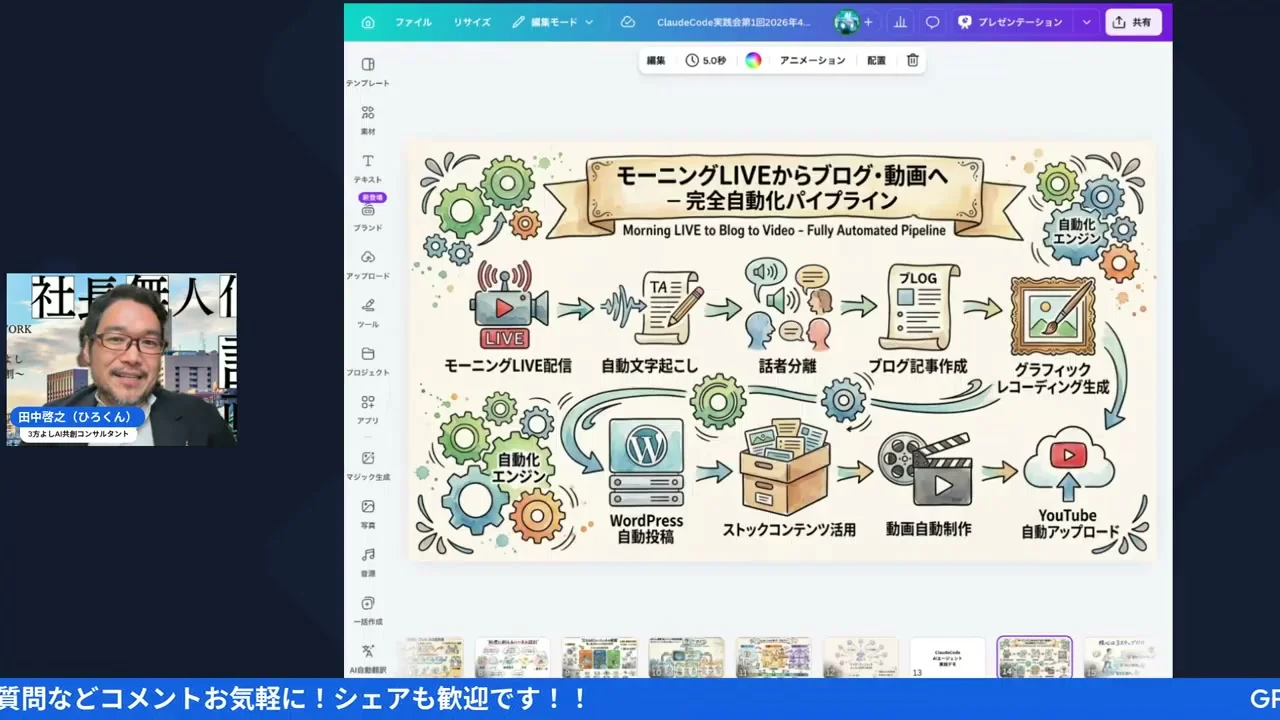The image size is (1280, 720).
Task: View insights via the chart icon
Action: click(899, 21)
